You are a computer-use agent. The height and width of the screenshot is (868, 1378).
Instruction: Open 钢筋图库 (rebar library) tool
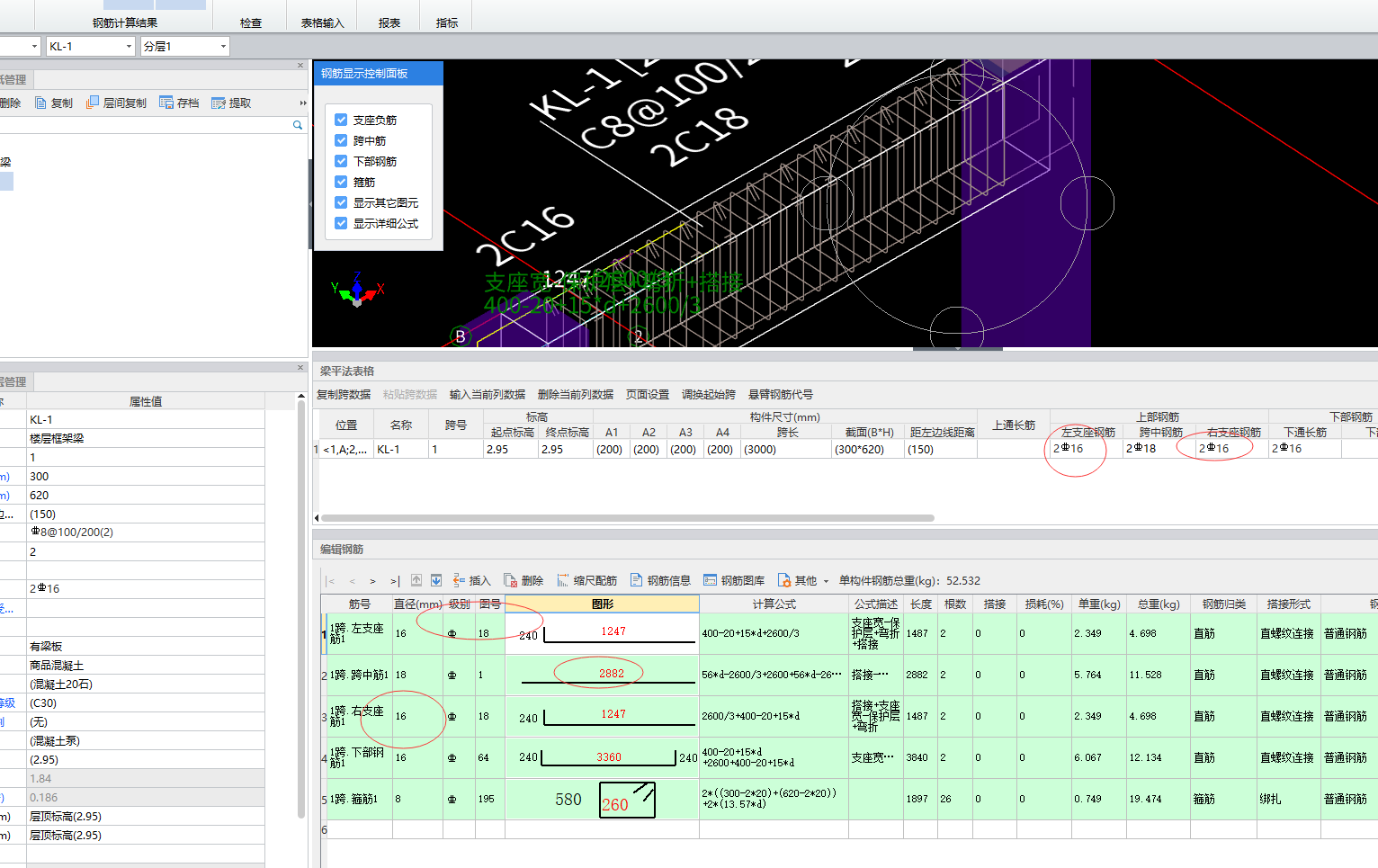click(x=734, y=580)
